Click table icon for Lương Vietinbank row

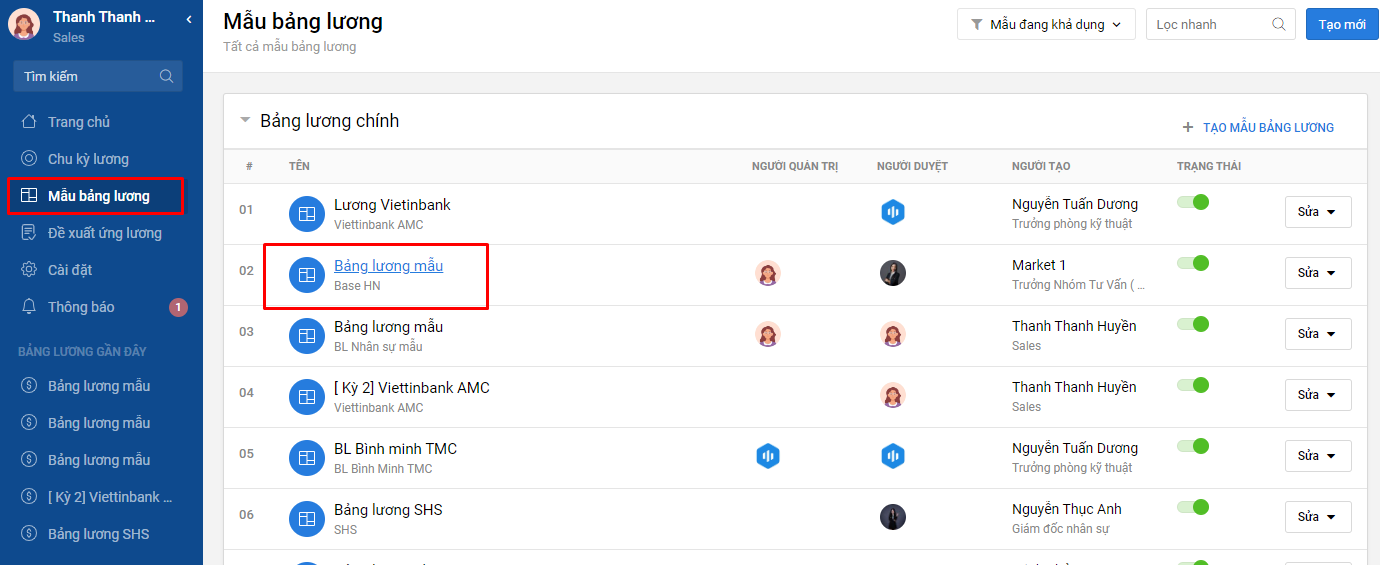click(307, 214)
